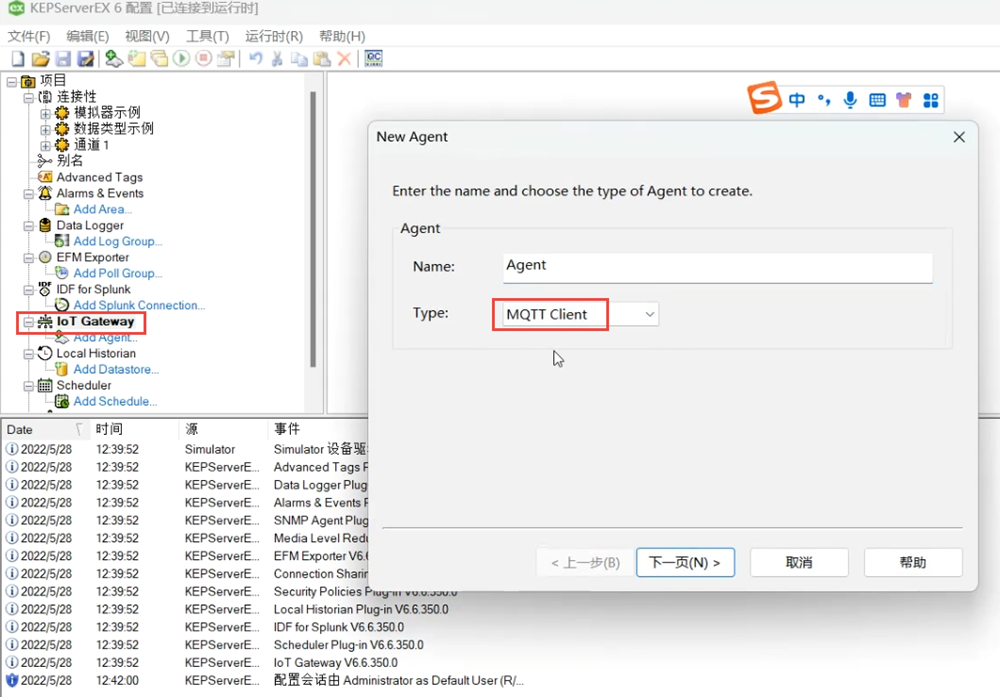Click the red Delete X toolbar icon
The width and height of the screenshot is (1000, 697).
344,59
